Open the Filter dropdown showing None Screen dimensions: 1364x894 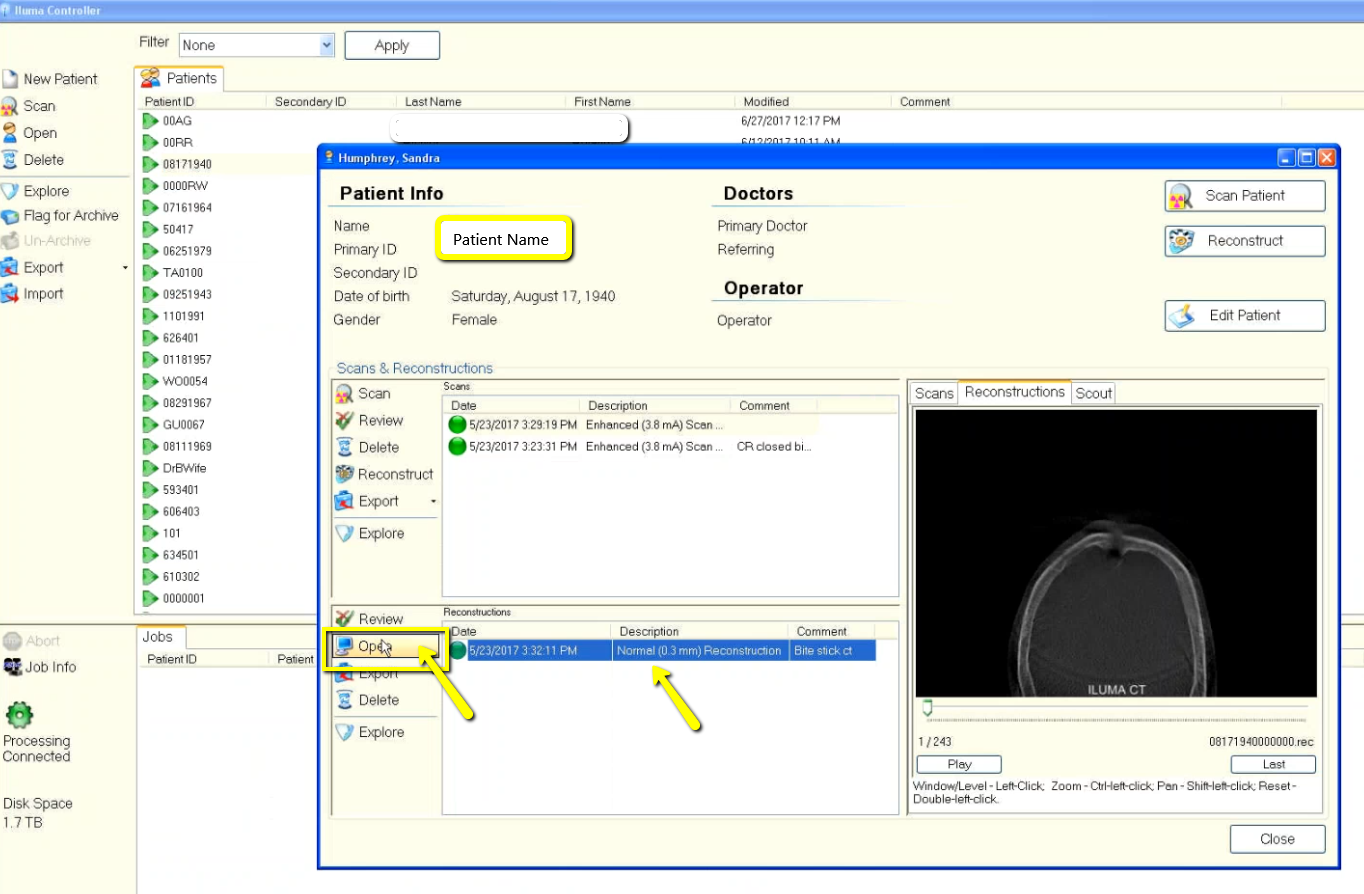pos(257,45)
